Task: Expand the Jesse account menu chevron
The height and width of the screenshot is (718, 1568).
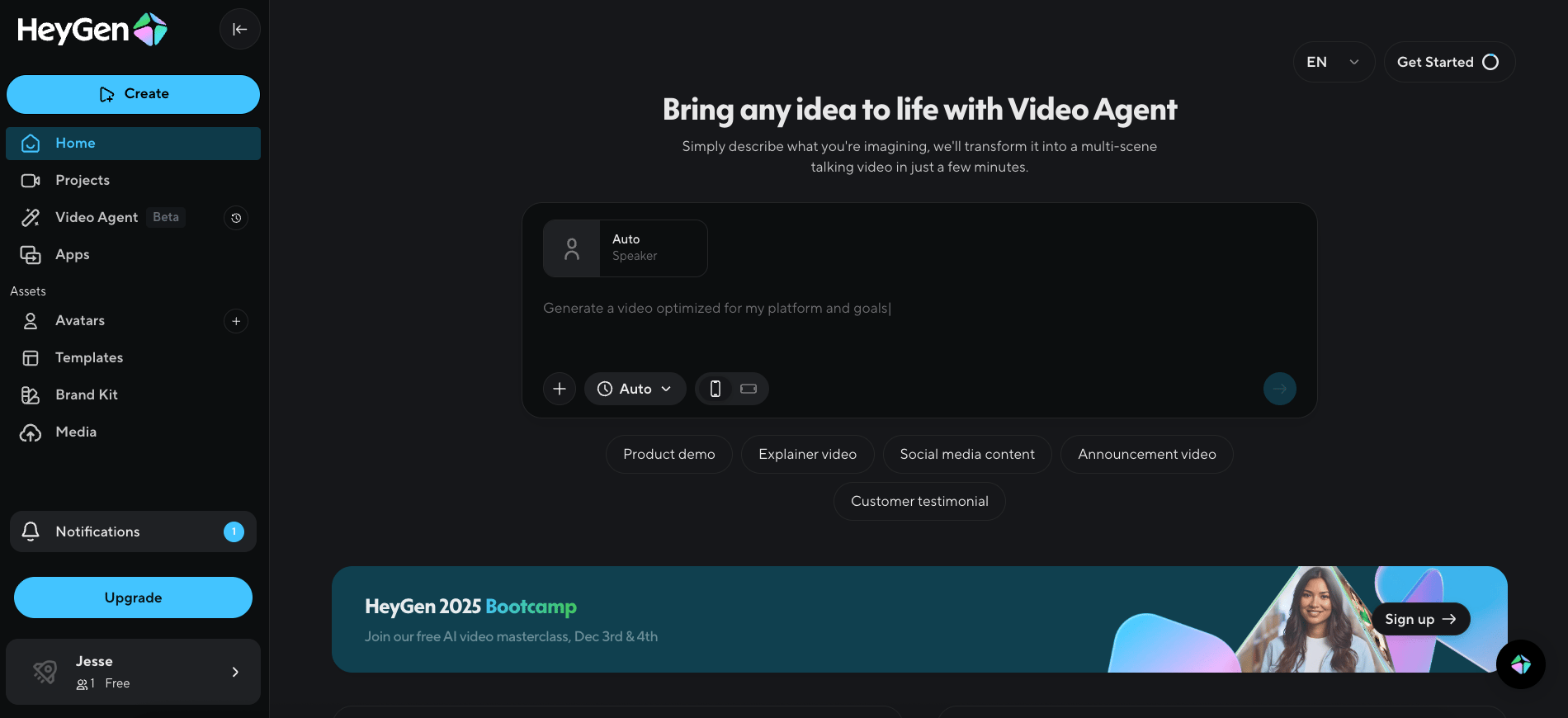Action: (235, 672)
